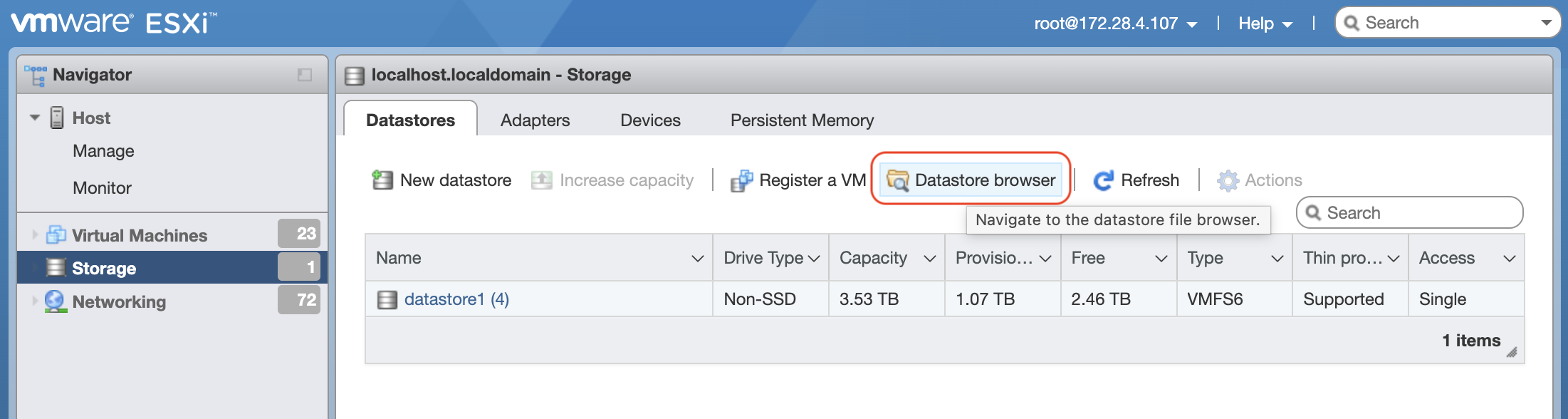The image size is (1568, 419).
Task: Open the Drive Type column dropdown
Action: click(x=814, y=259)
